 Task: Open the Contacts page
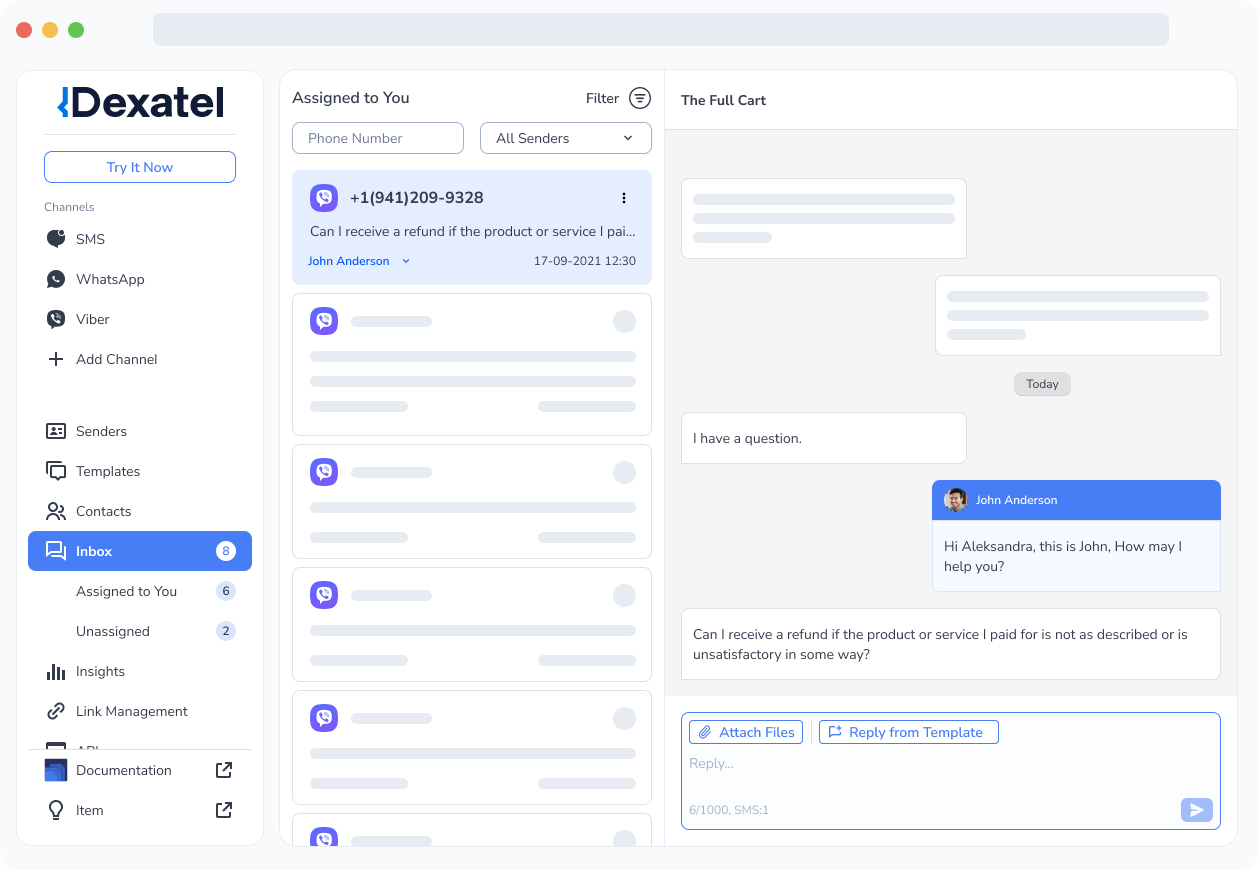(x=102, y=511)
